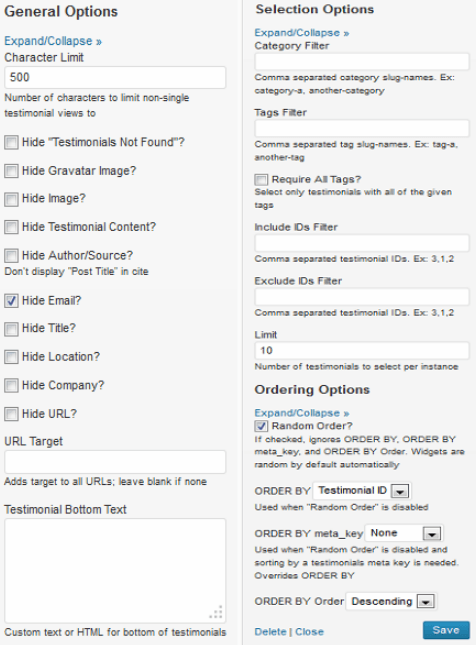476x645 pixels.
Task: Collapse the Selection Options section
Action: point(302,33)
